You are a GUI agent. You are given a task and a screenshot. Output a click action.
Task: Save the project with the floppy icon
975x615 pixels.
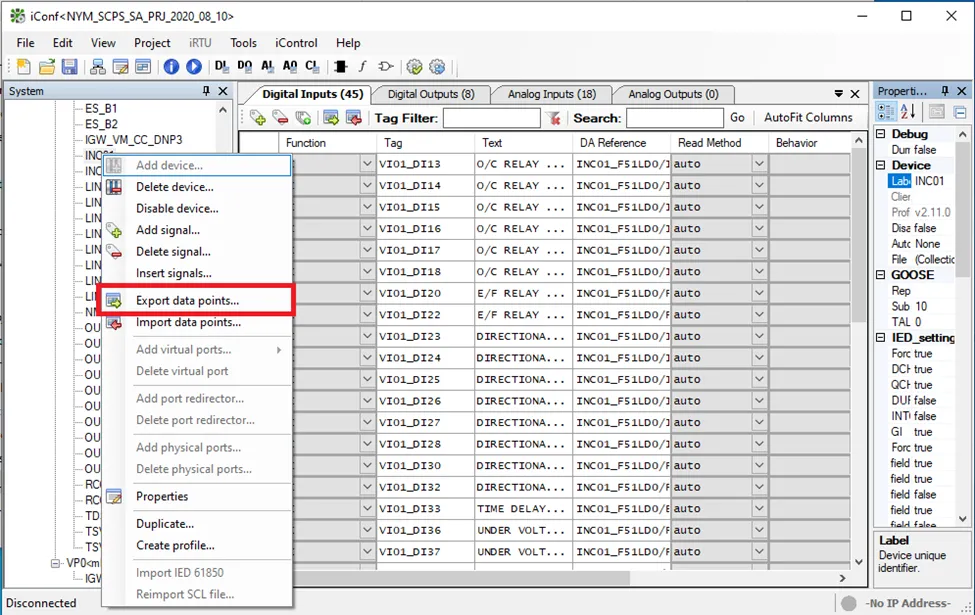point(69,67)
